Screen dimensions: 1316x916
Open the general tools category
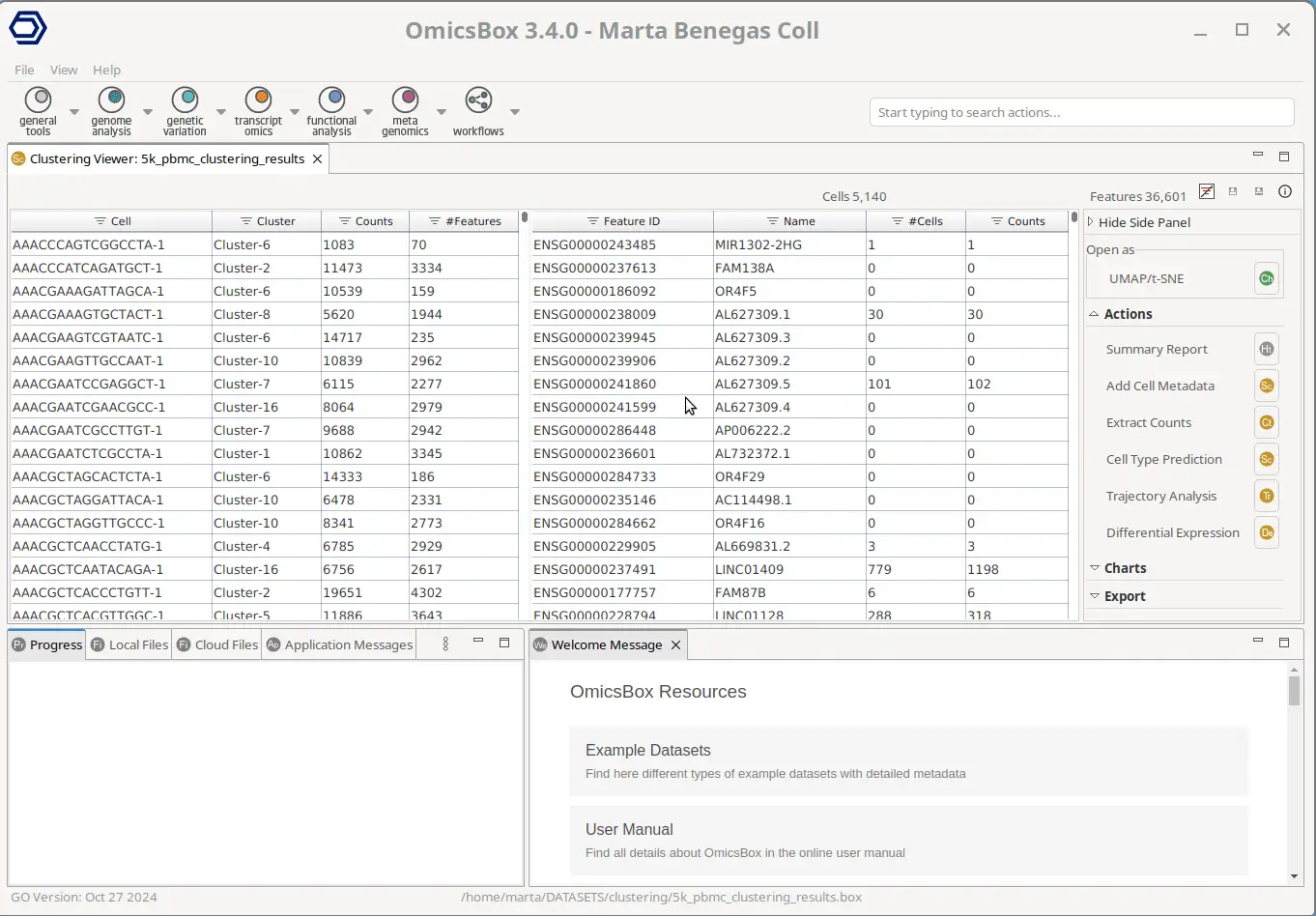coord(39,111)
